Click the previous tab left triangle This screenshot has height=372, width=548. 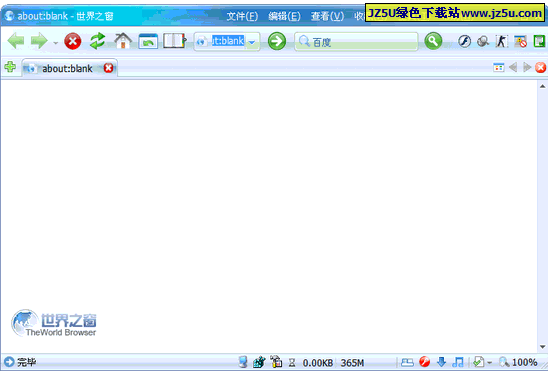(513, 67)
